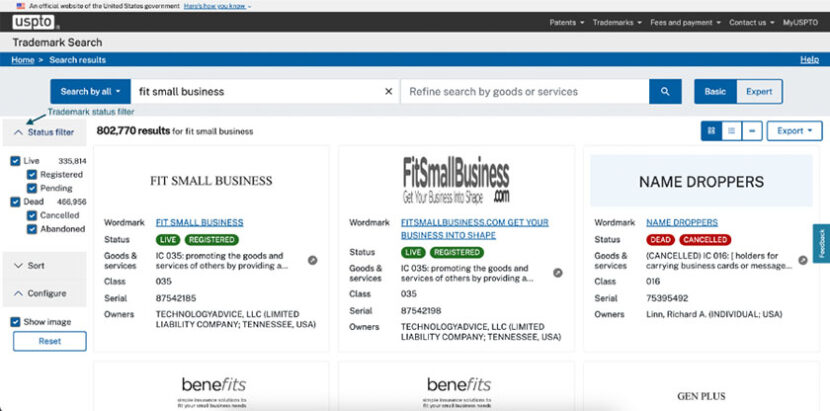Switch to compact view icon
This screenshot has width=830, height=411.
click(752, 131)
